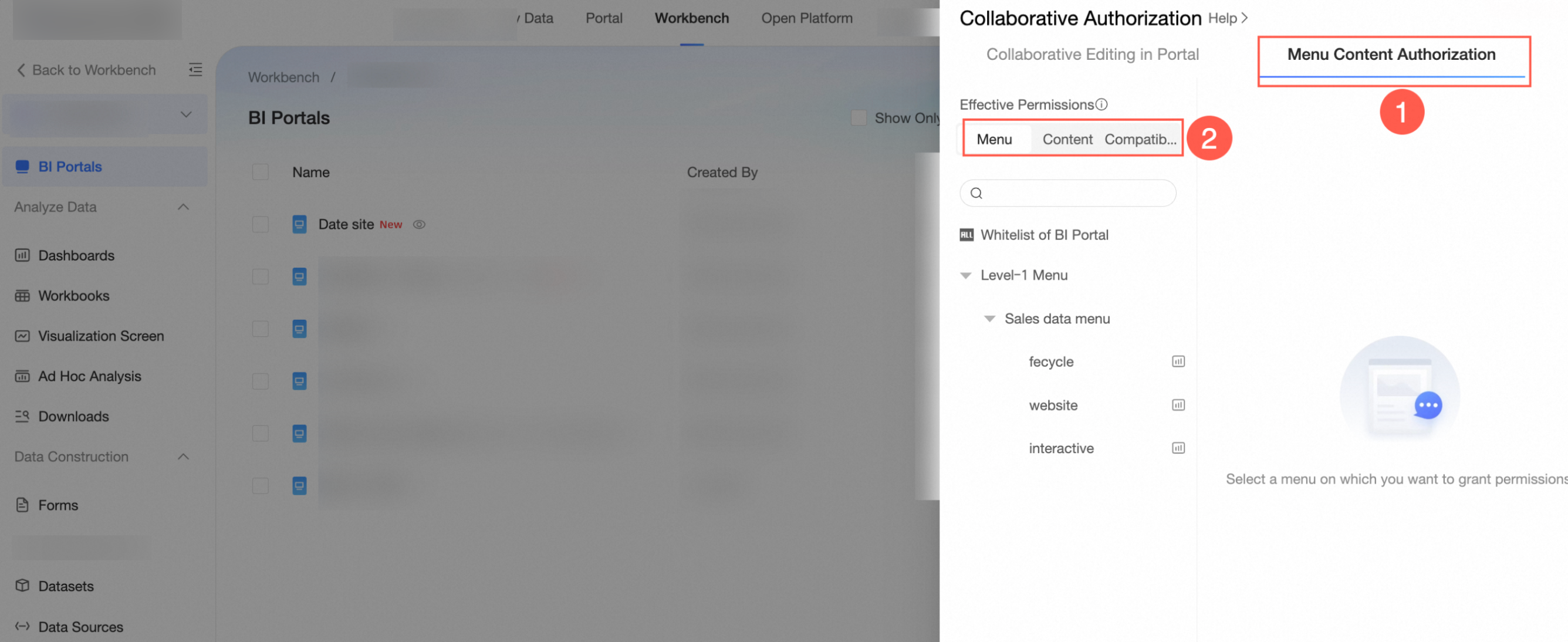This screenshot has width=1568, height=642.
Task: Open the Open Platform top tab
Action: click(806, 18)
